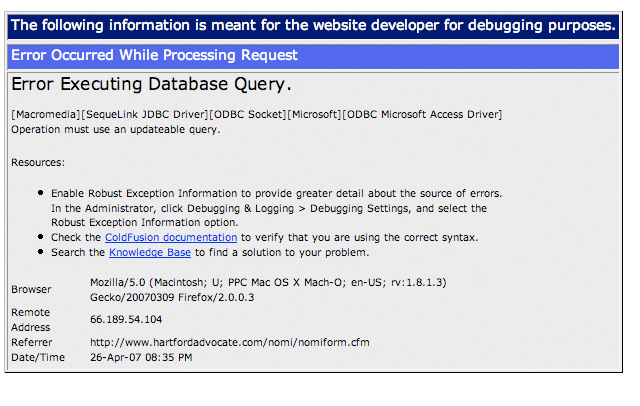Screen dimensions: 640x406
Task: Click the Referrer label
Action: tap(31, 342)
